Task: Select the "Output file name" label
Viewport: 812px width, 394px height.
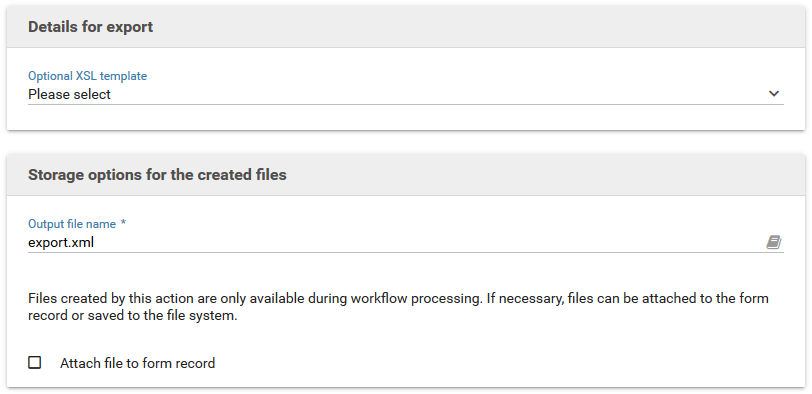Action: pyautogui.click(x=72, y=224)
